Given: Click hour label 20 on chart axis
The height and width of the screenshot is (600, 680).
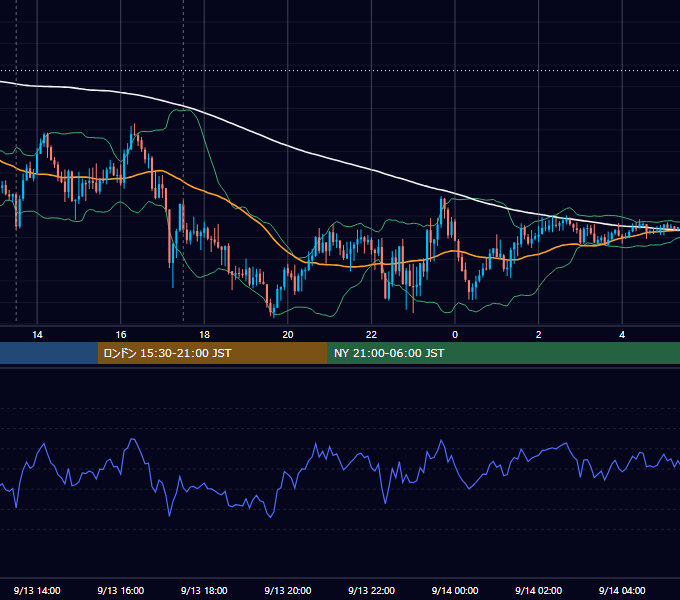Looking at the screenshot, I should [288, 335].
